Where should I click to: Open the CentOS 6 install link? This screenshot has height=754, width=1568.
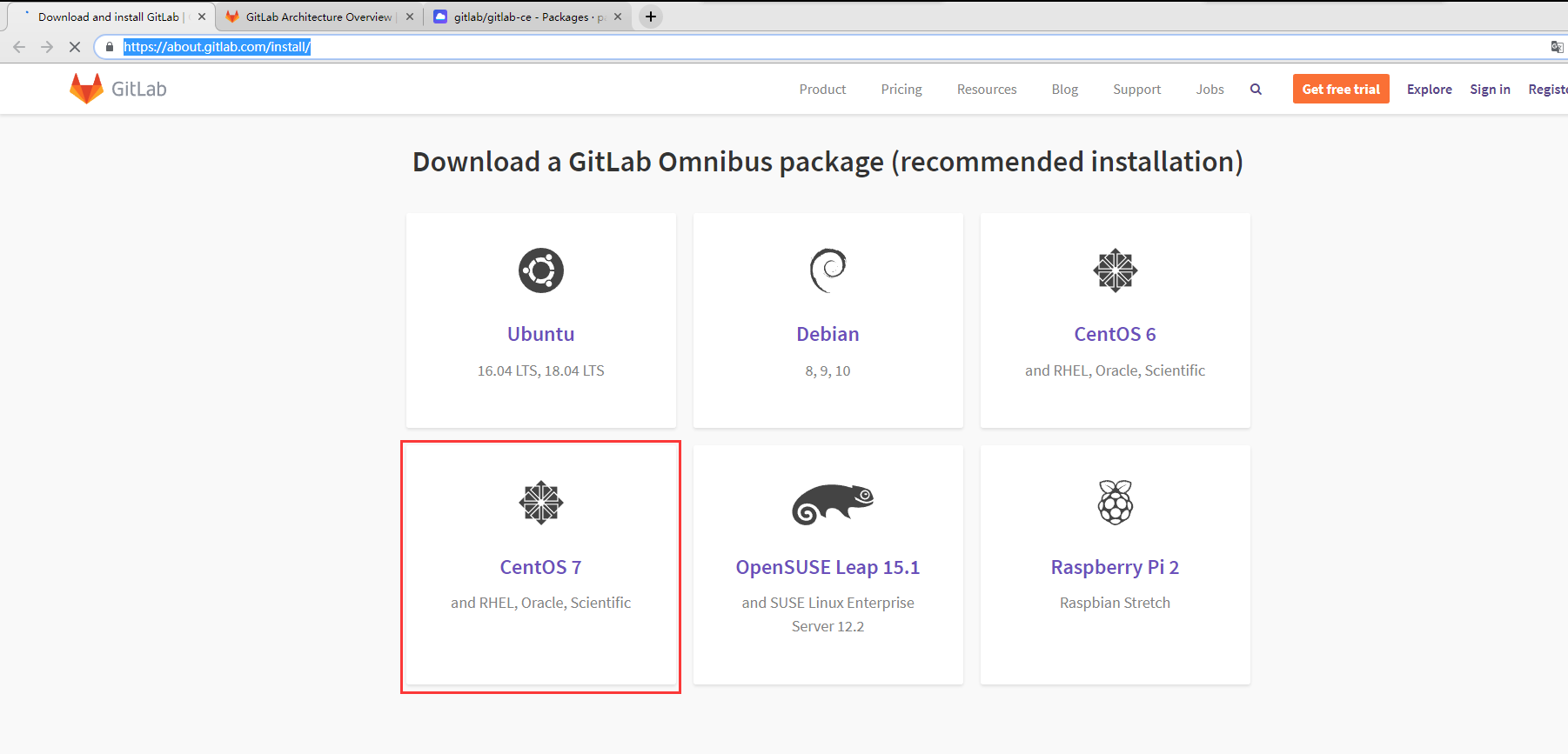click(1116, 334)
